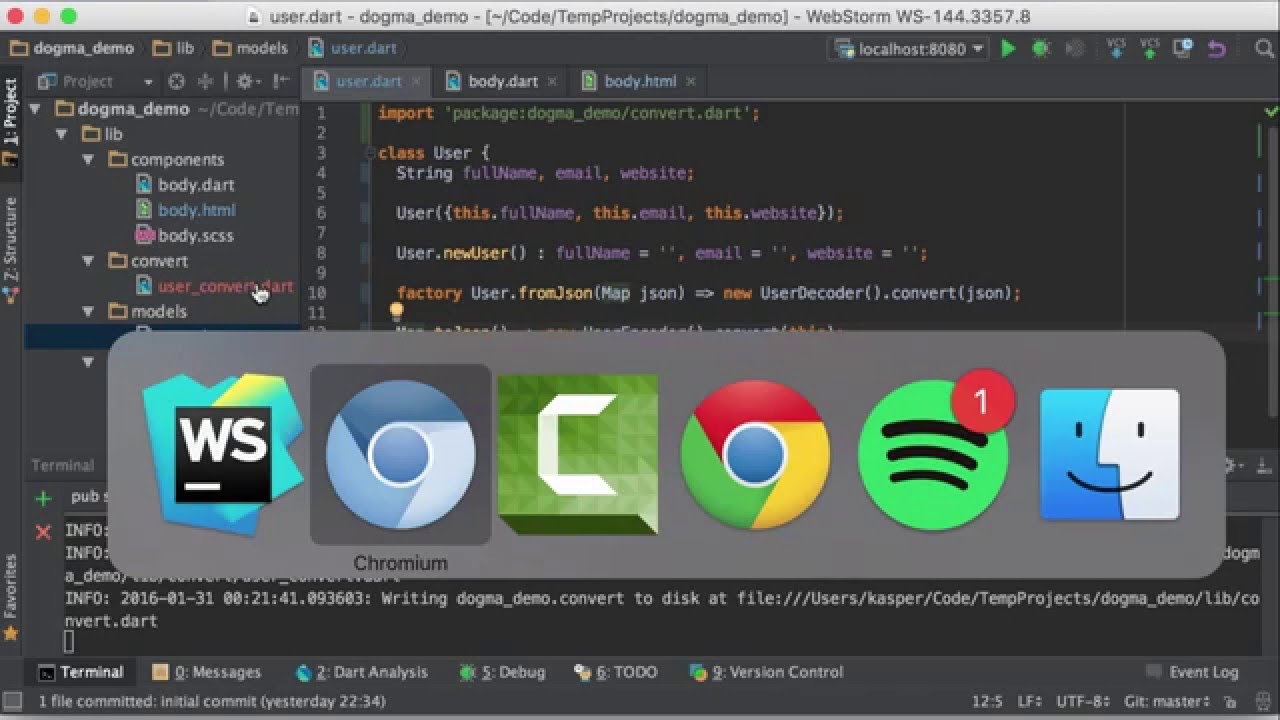
Task: Select Google Chrome in the app switcher
Action: (x=755, y=455)
